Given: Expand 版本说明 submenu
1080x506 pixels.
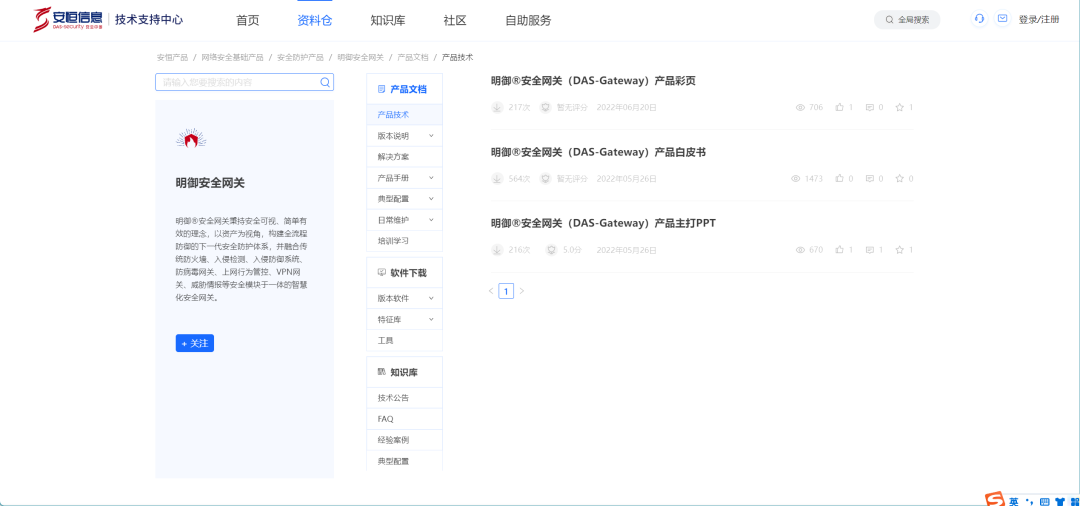Looking at the screenshot, I should click(x=431, y=136).
